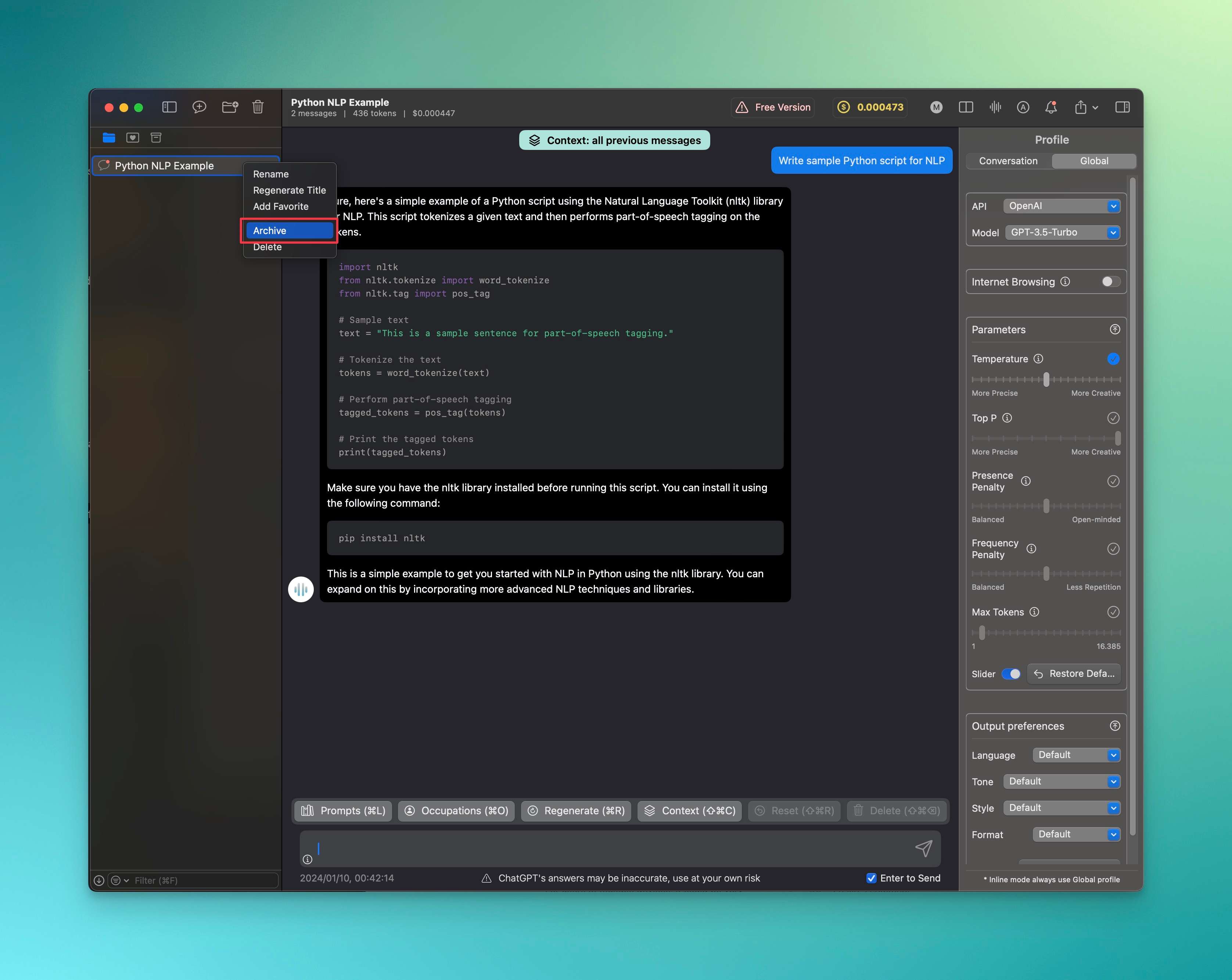The image size is (1232, 980).
Task: Collapse the Parameters section
Action: (1115, 330)
